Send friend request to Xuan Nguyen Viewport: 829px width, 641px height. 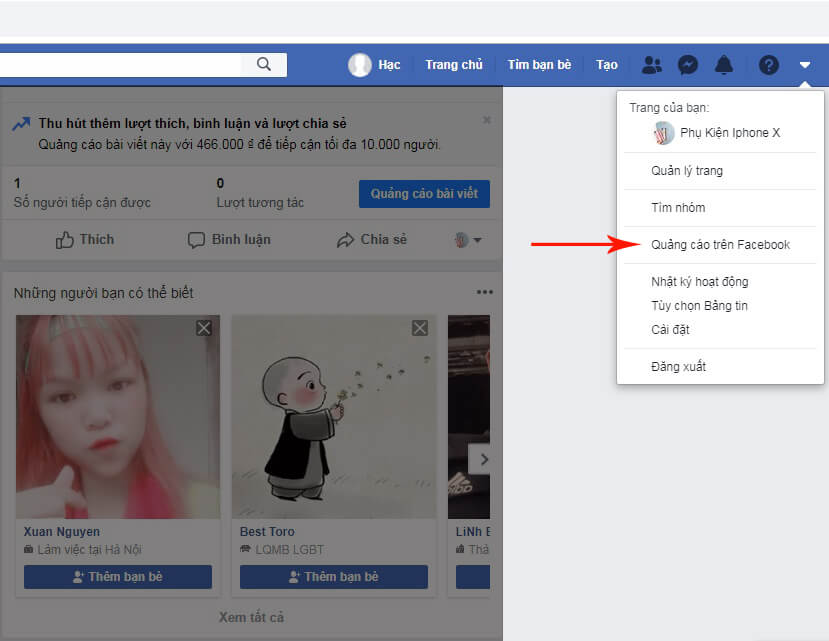click(117, 576)
